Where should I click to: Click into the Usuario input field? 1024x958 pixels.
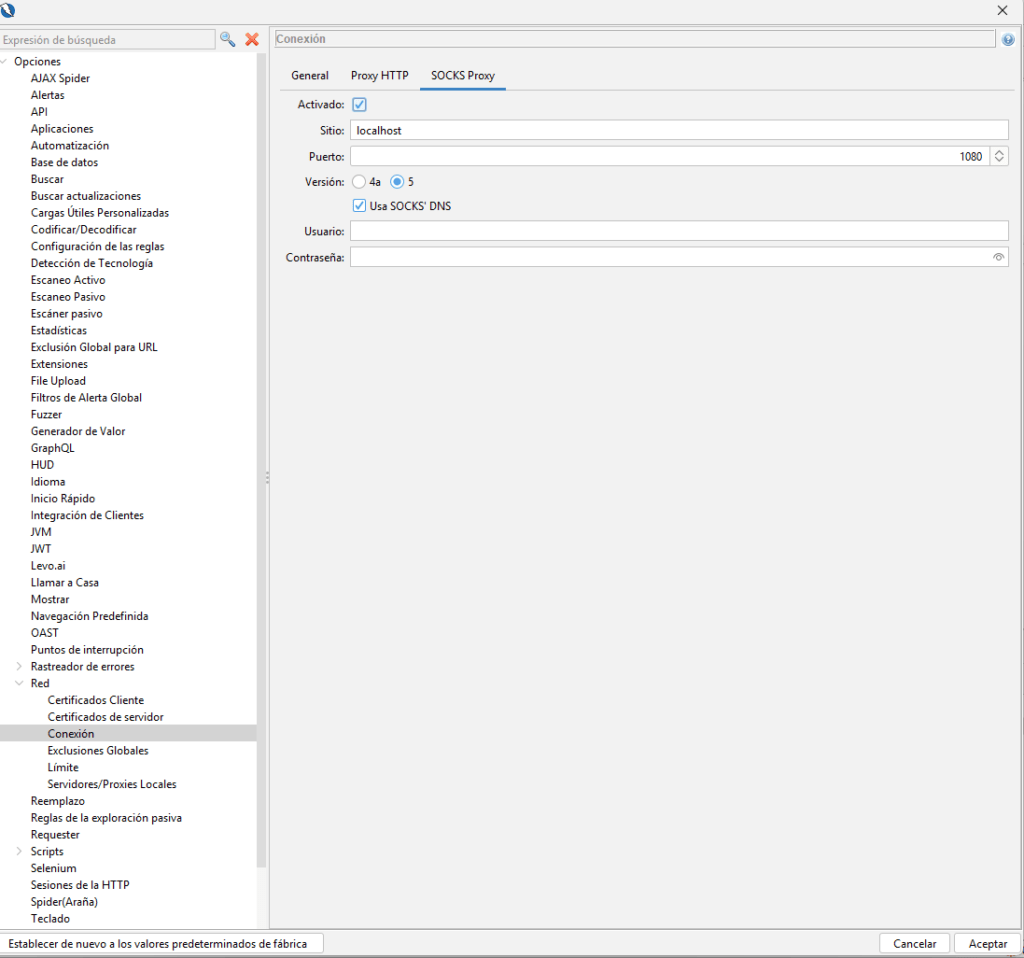678,231
